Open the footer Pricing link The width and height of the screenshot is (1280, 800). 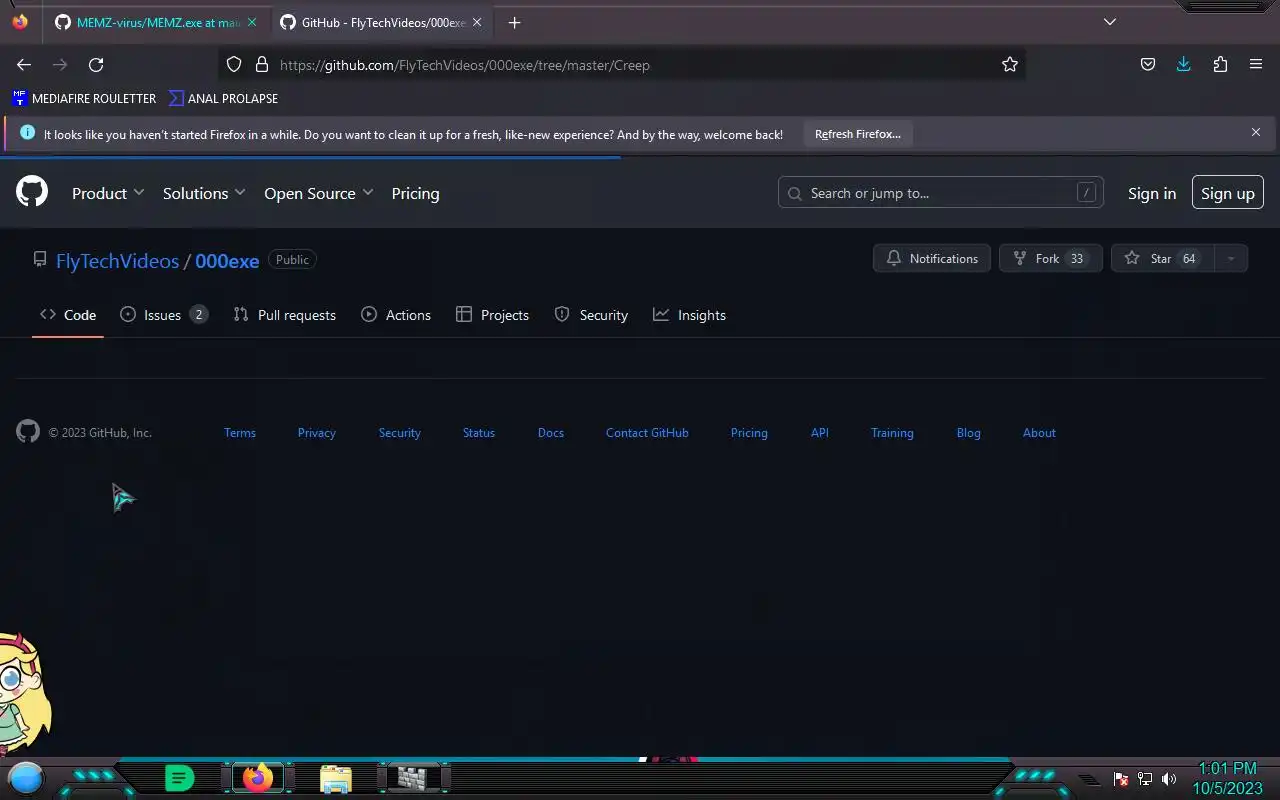point(749,433)
